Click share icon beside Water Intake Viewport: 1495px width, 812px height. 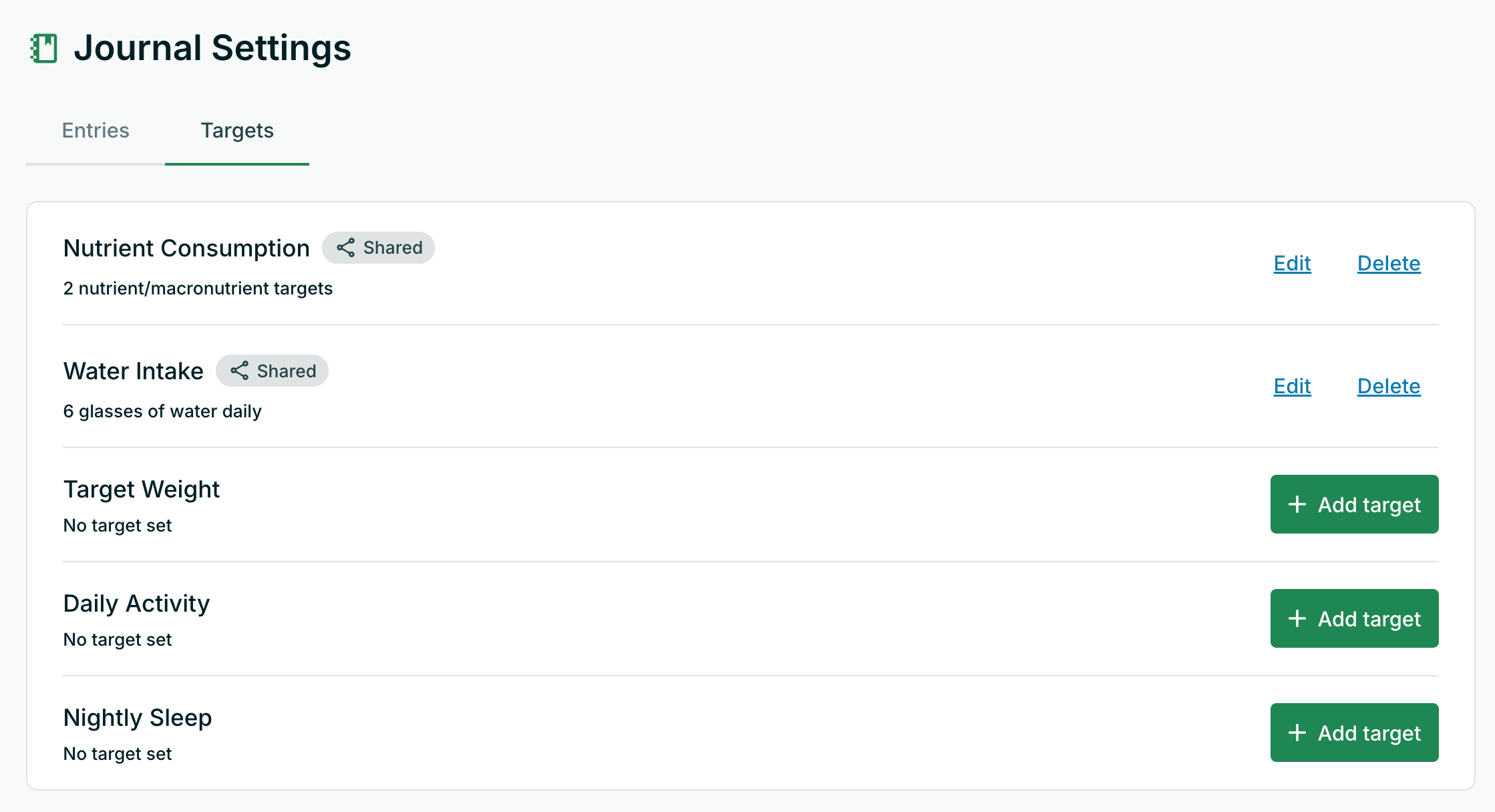(x=239, y=371)
